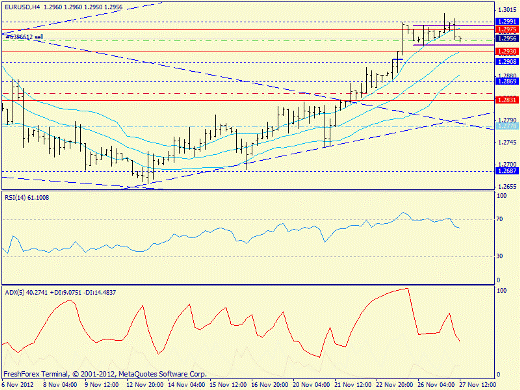Select the red 1.2975 price level tag

pyautogui.click(x=507, y=30)
